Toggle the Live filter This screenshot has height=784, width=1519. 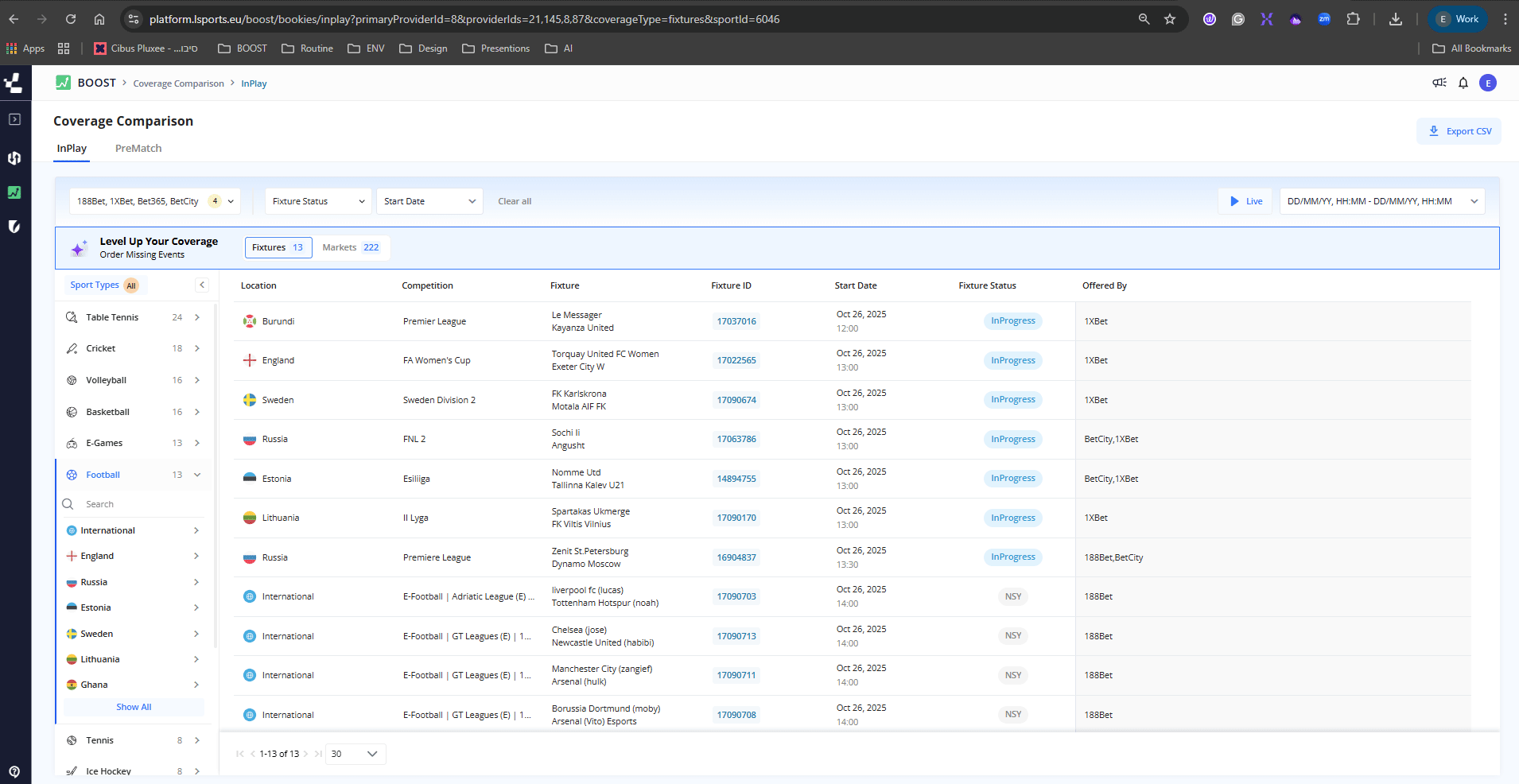[x=1245, y=201]
